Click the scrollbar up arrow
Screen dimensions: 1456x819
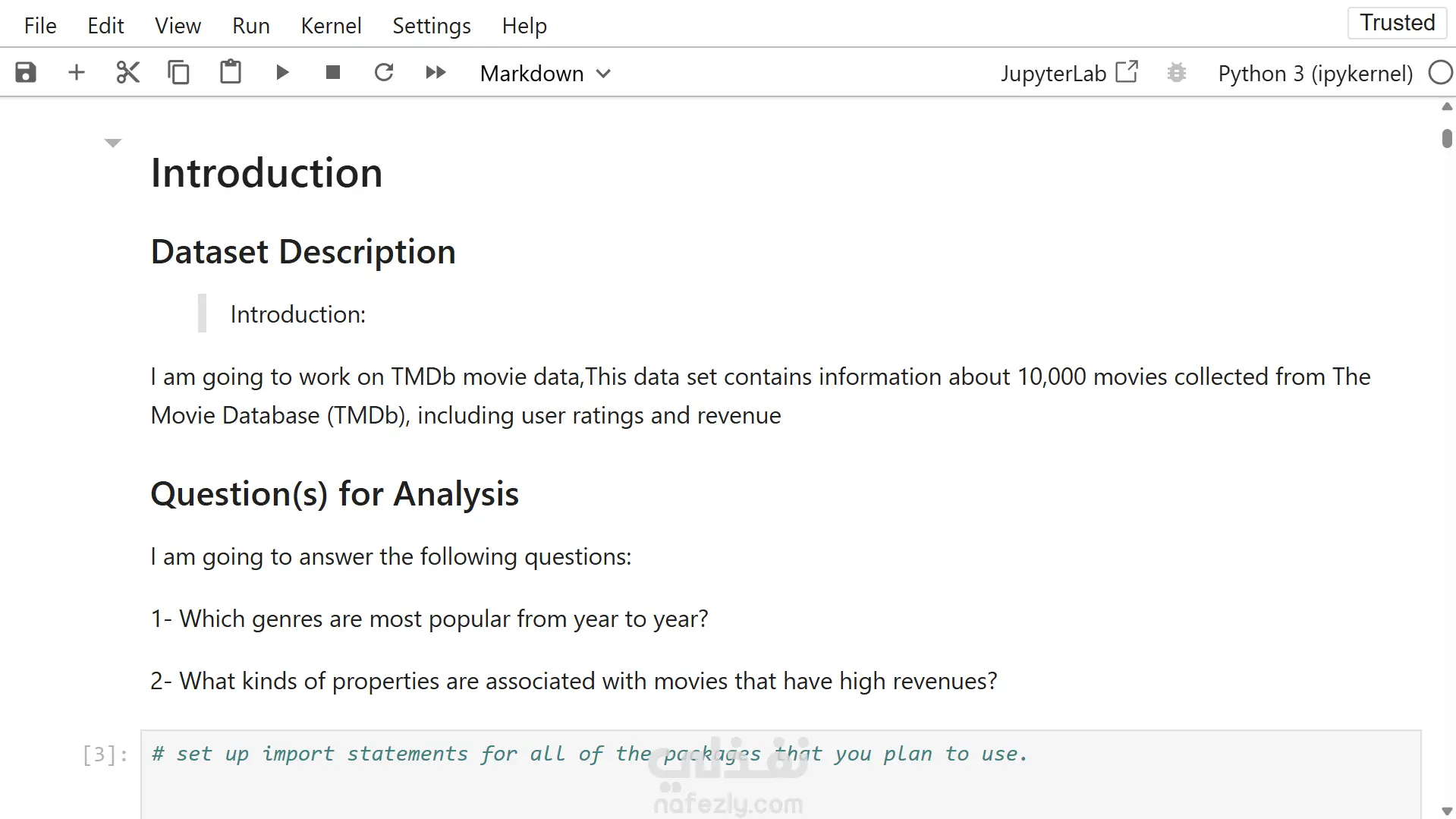(x=1447, y=107)
